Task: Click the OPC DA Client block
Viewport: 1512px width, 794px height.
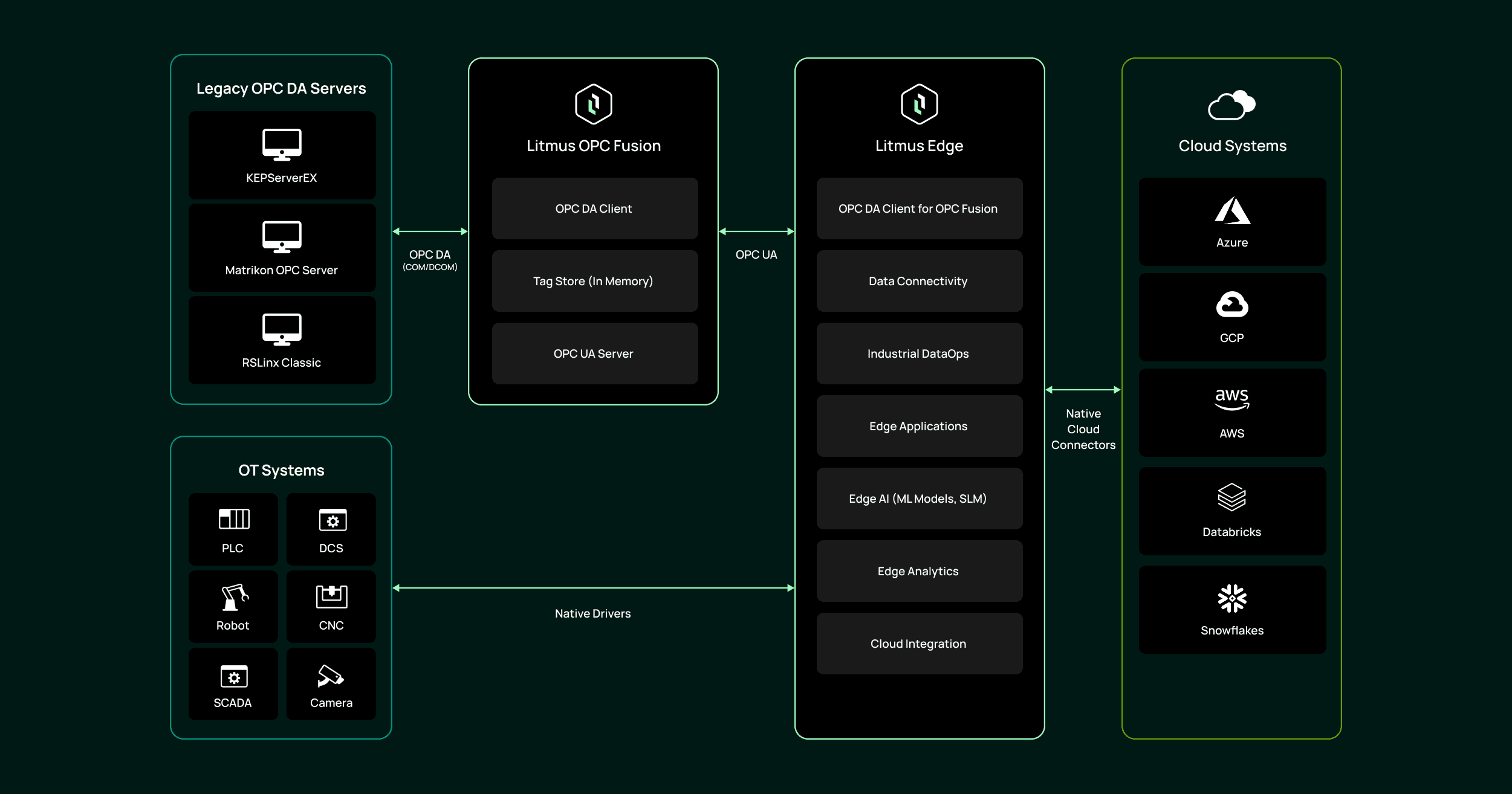Action: point(595,208)
